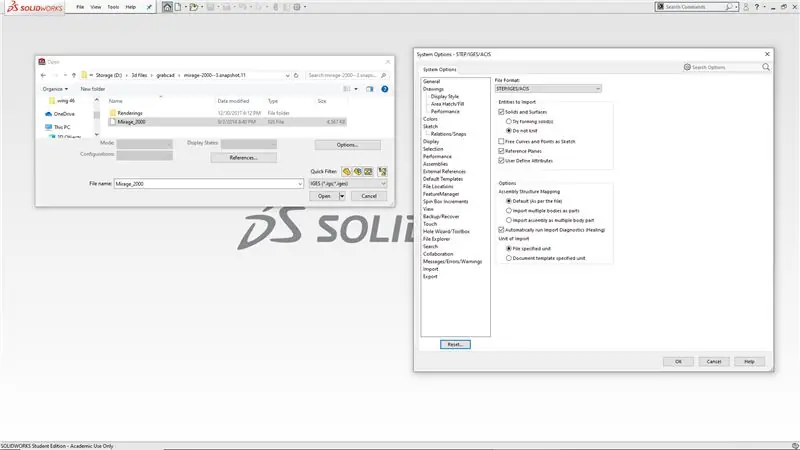
Task: Open the View menu
Action: pyautogui.click(x=95, y=7)
